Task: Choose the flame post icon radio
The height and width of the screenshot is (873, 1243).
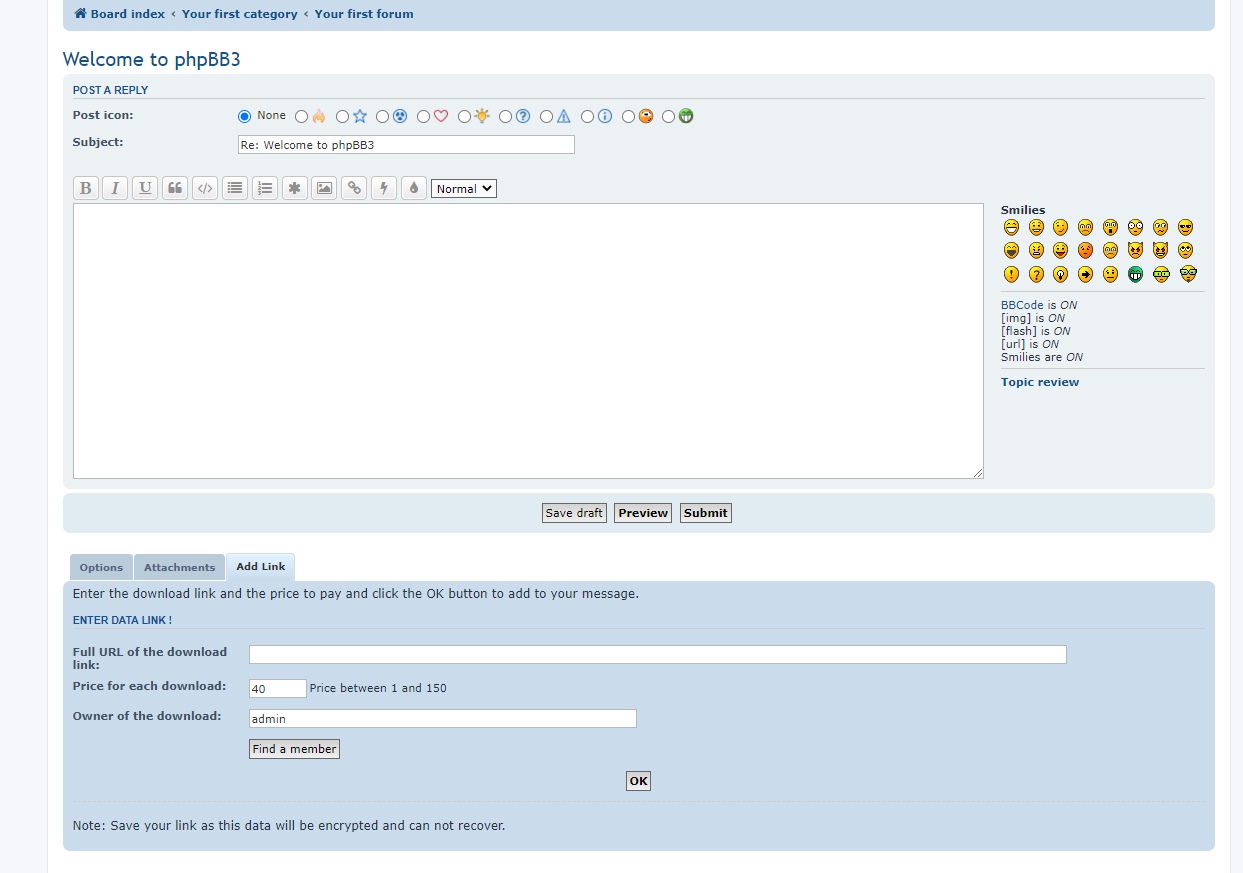Action: 302,117
